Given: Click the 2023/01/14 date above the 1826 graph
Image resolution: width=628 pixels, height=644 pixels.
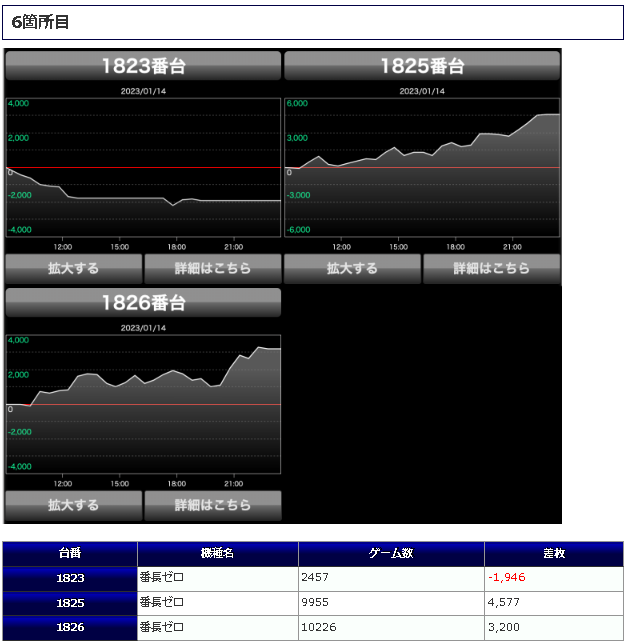Looking at the screenshot, I should click(x=143, y=328).
